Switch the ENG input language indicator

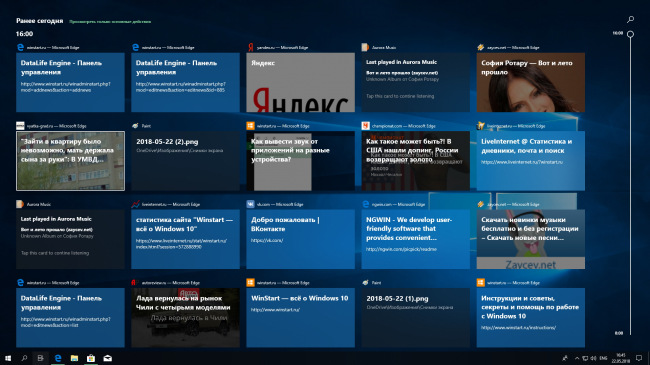coord(603,358)
